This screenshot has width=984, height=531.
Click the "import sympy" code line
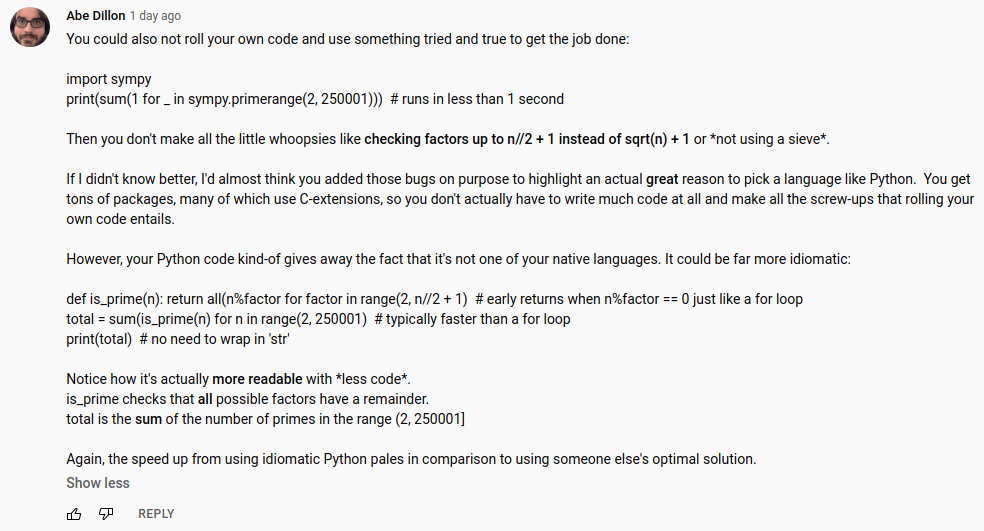pyautogui.click(x=109, y=79)
